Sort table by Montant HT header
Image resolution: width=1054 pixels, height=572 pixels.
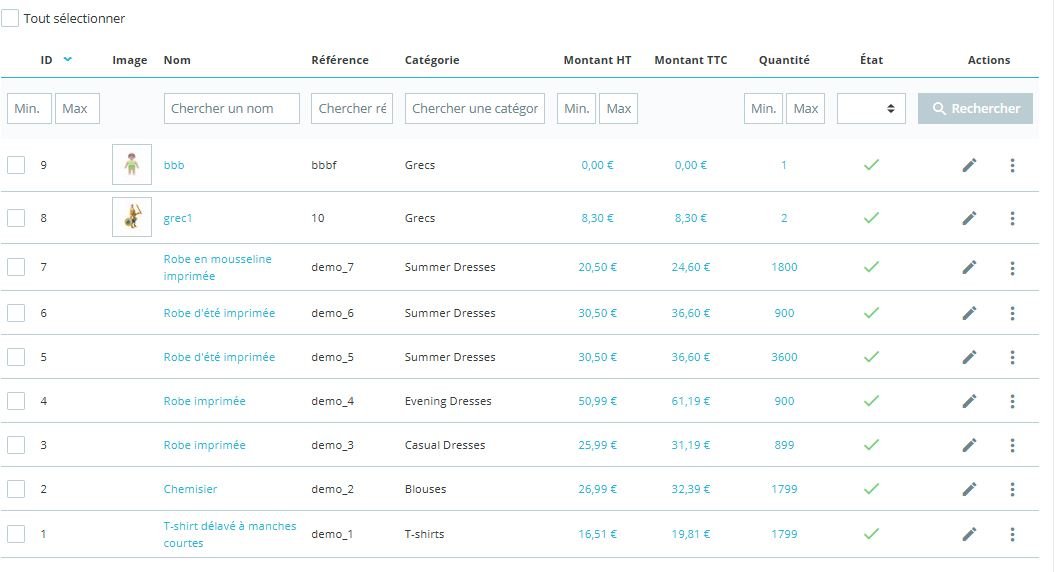coord(597,60)
